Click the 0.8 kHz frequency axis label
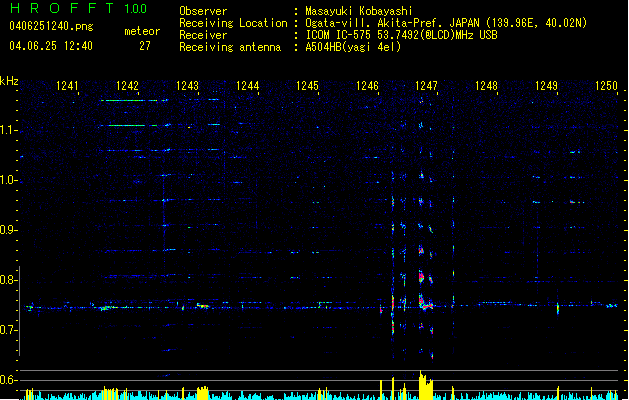 pos(9,280)
